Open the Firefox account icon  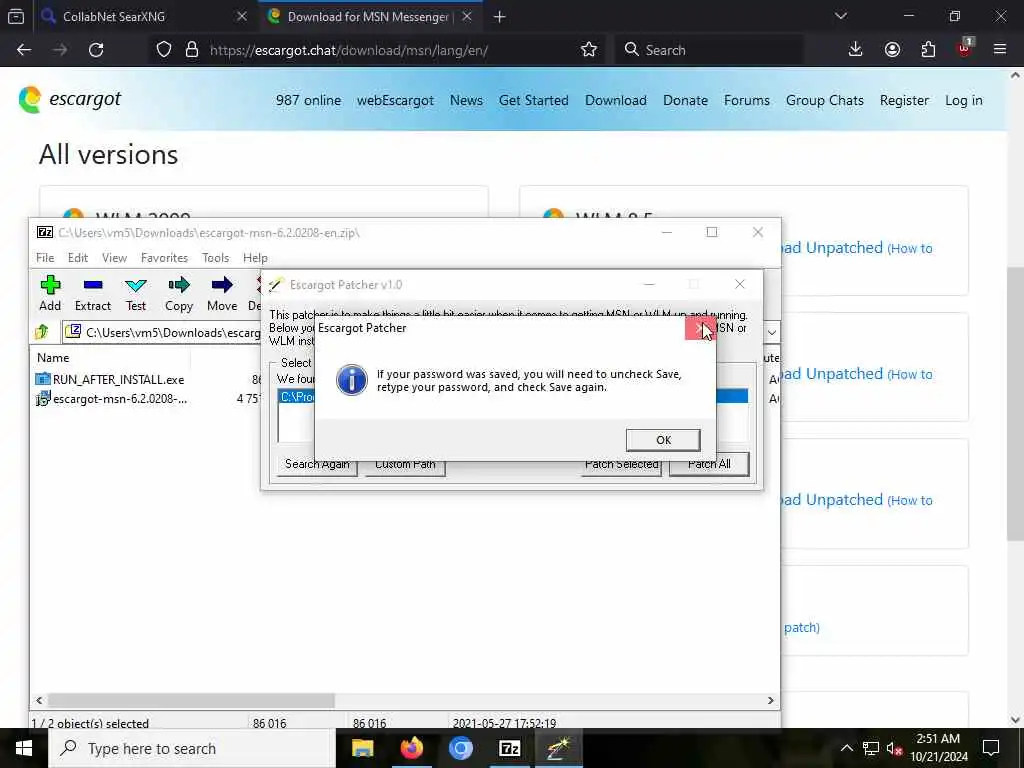[x=892, y=50]
